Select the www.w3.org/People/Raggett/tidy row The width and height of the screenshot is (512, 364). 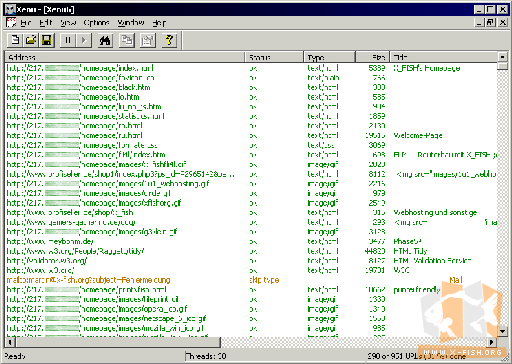[251, 251]
